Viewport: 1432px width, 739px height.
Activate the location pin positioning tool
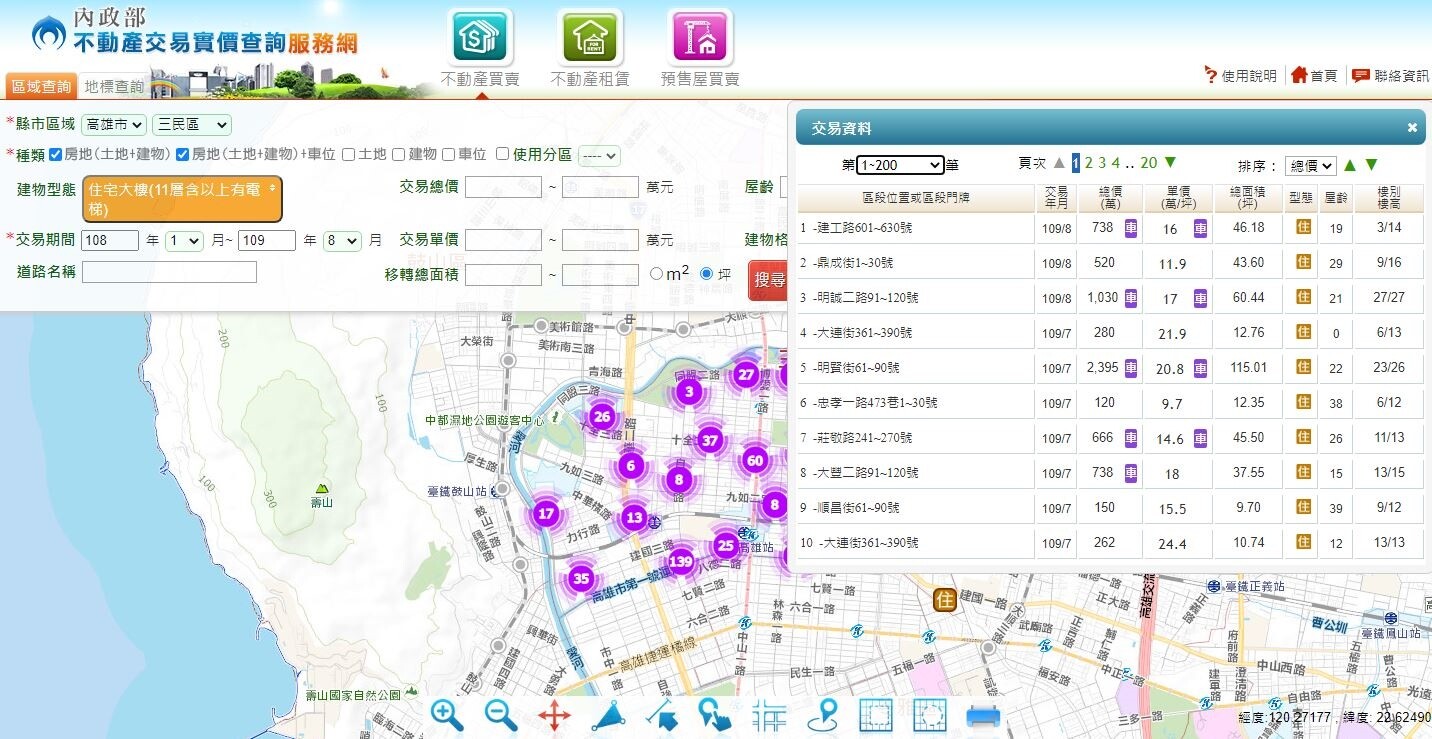click(823, 715)
